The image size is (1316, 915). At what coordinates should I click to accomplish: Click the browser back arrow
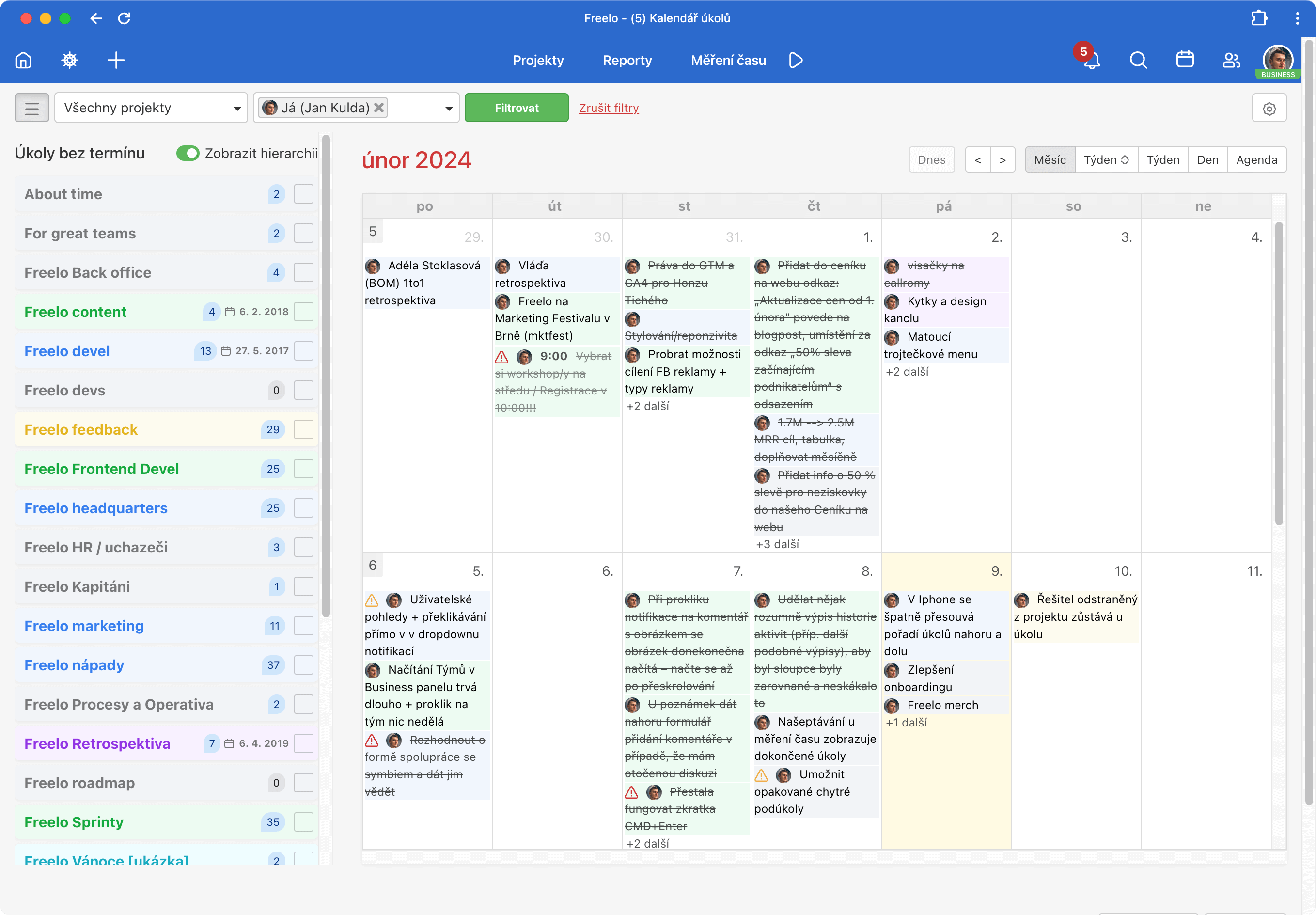(96, 18)
